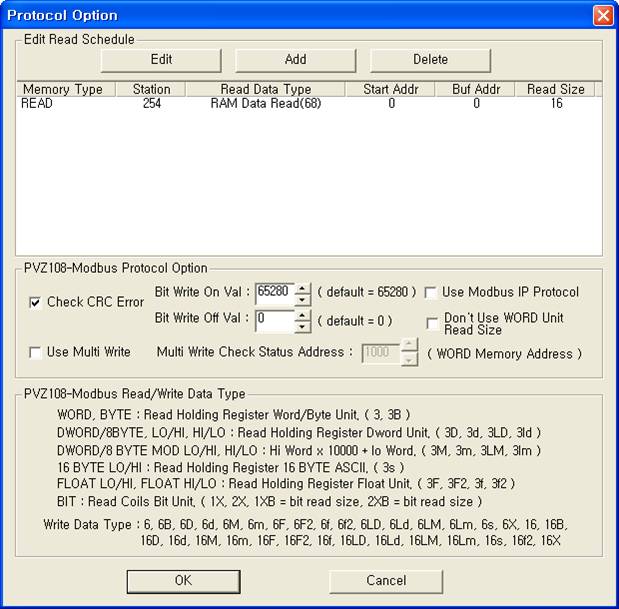Screen dimensions: 619x609
Task: Increase Bit Write Off Val with up arrow
Action: click(303, 316)
